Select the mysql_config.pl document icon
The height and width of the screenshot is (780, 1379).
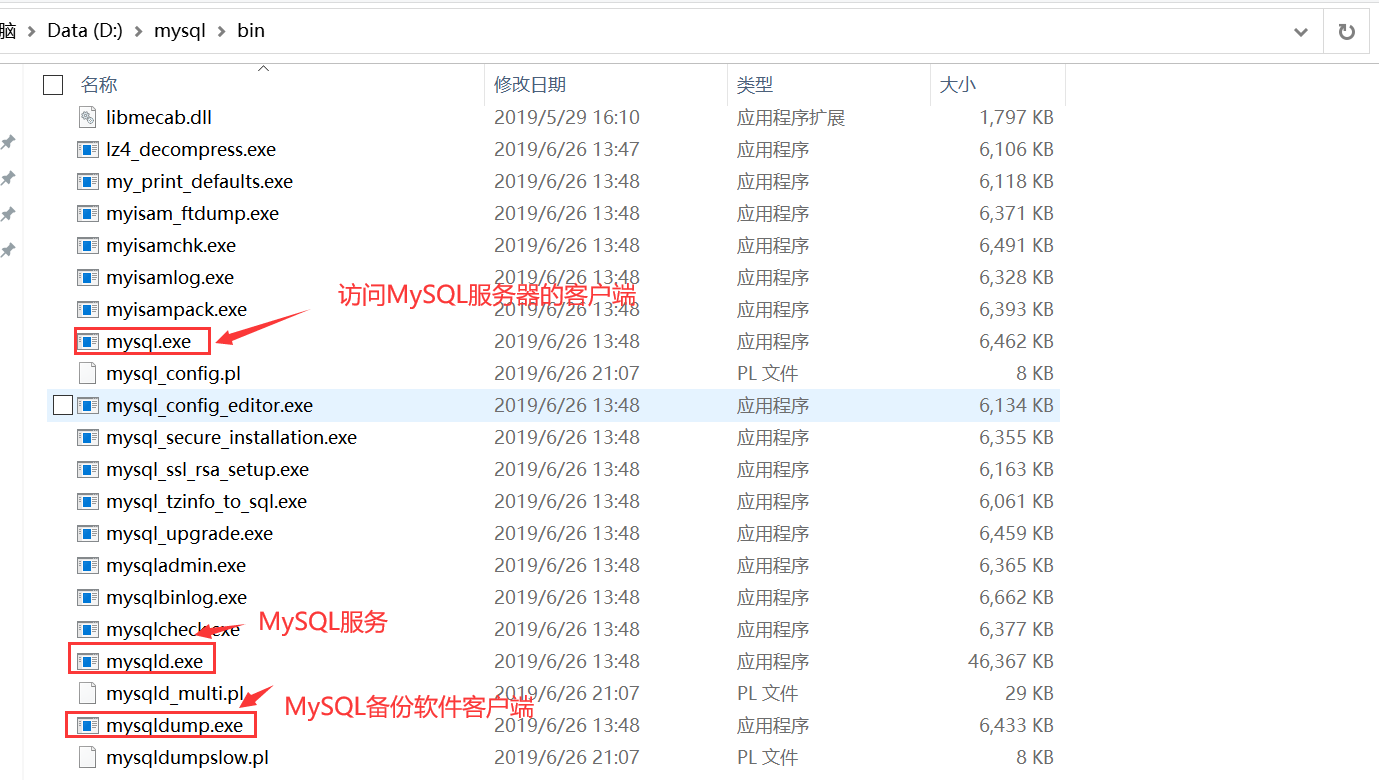(x=88, y=373)
